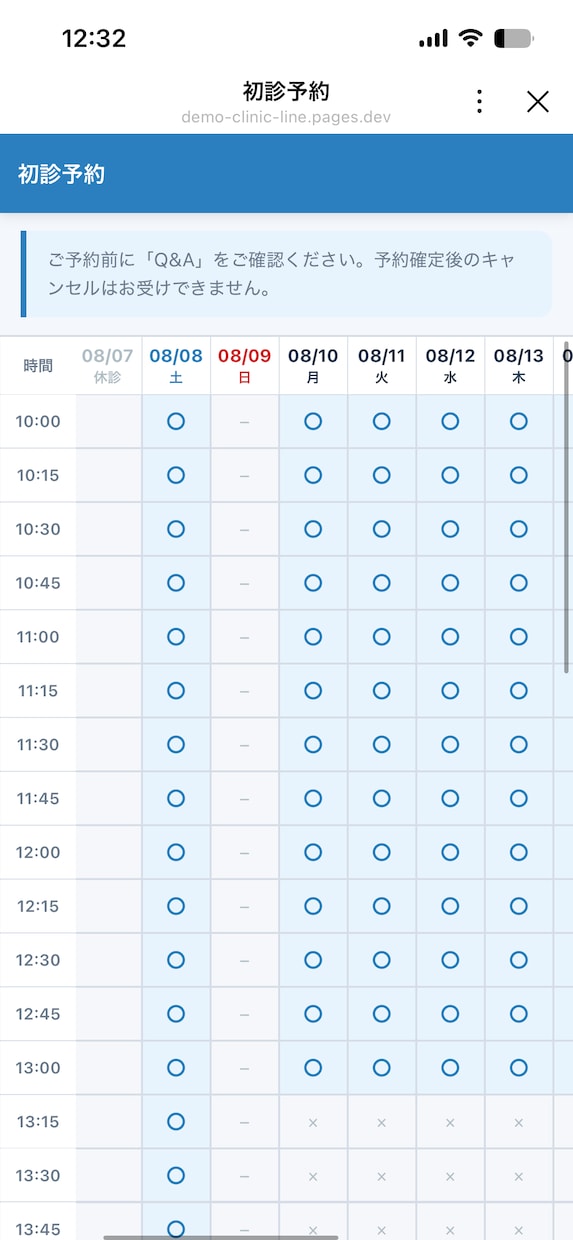Select the 12:00 circle on 08/10
The width and height of the screenshot is (573, 1240).
tap(313, 853)
